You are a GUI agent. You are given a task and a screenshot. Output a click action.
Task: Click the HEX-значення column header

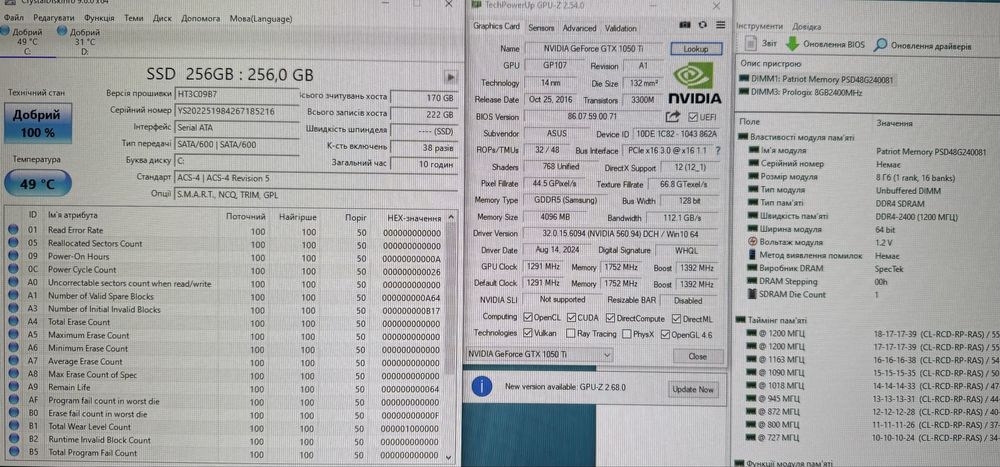415,218
